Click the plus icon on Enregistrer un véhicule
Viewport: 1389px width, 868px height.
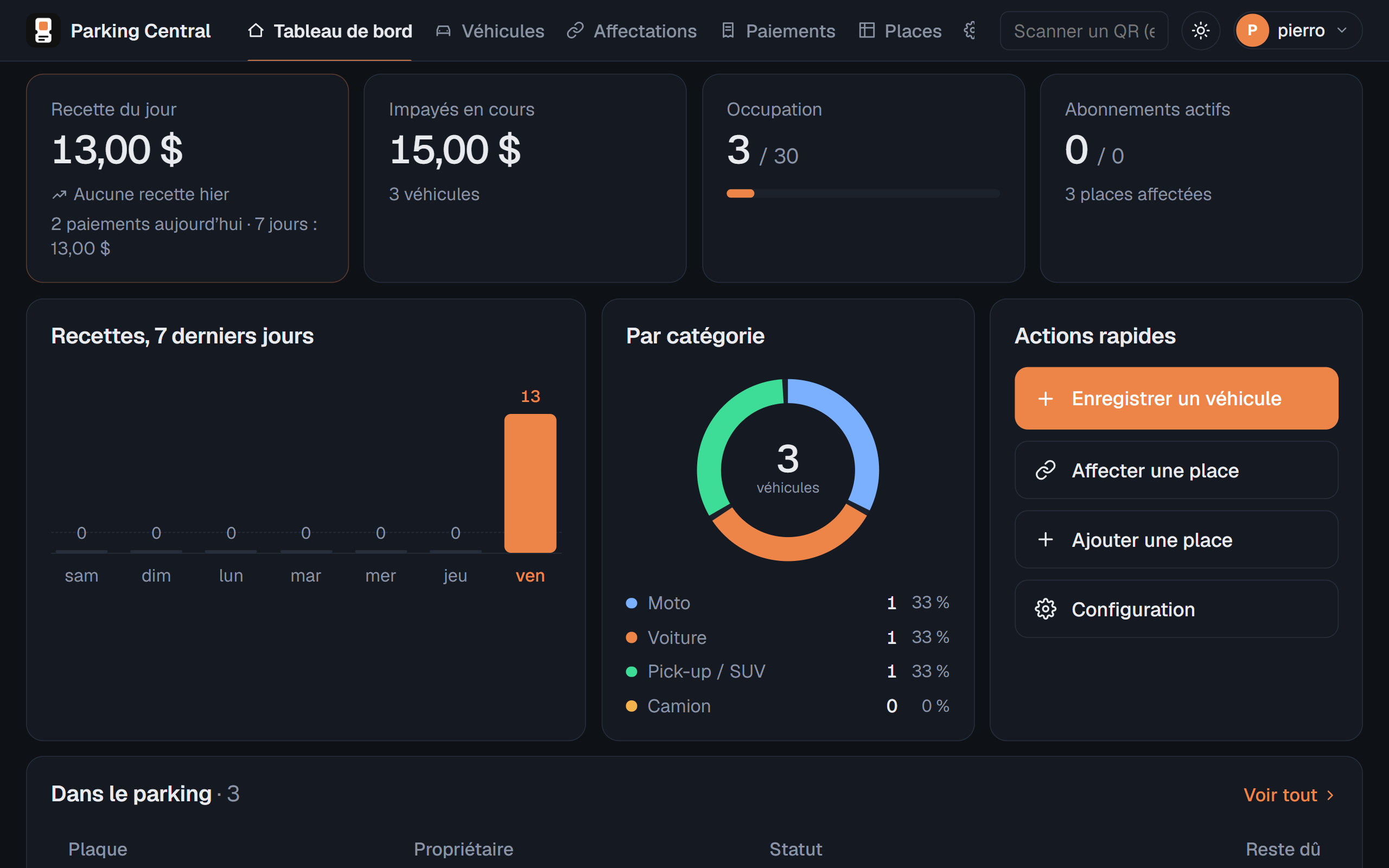1046,398
